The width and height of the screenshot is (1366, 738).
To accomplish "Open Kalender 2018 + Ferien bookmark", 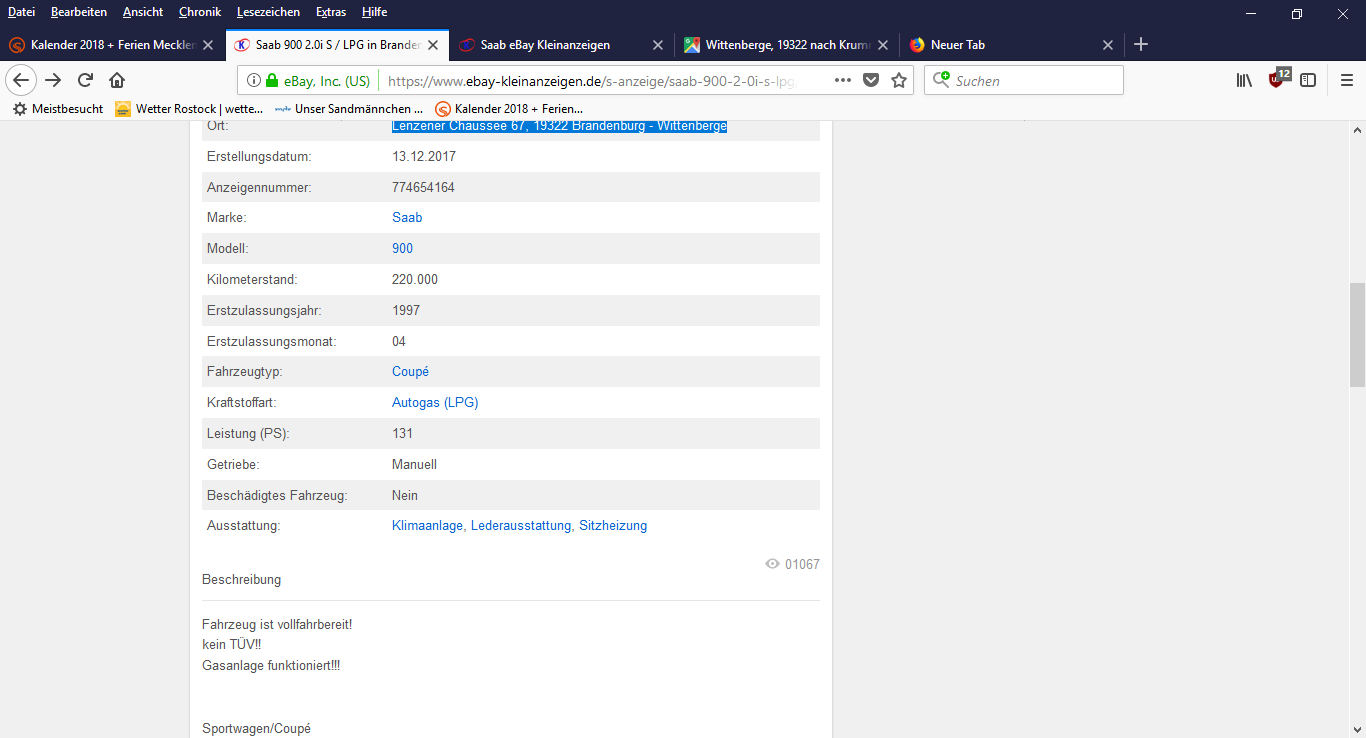I will click(509, 109).
